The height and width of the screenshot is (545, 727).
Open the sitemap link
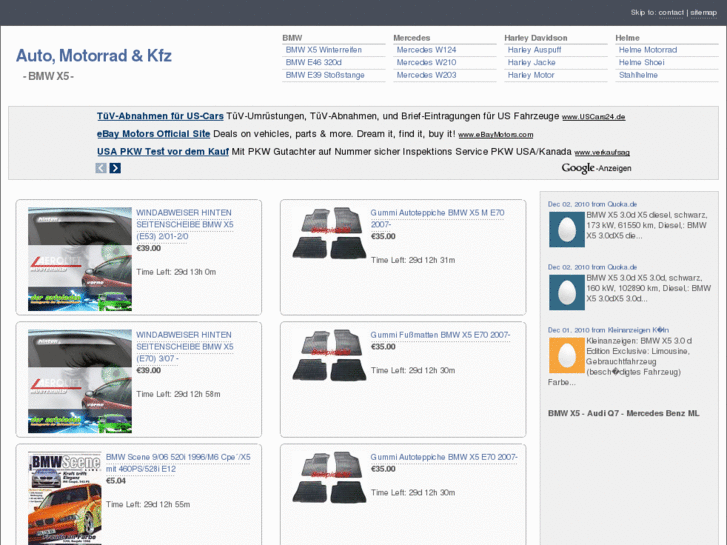[703, 13]
